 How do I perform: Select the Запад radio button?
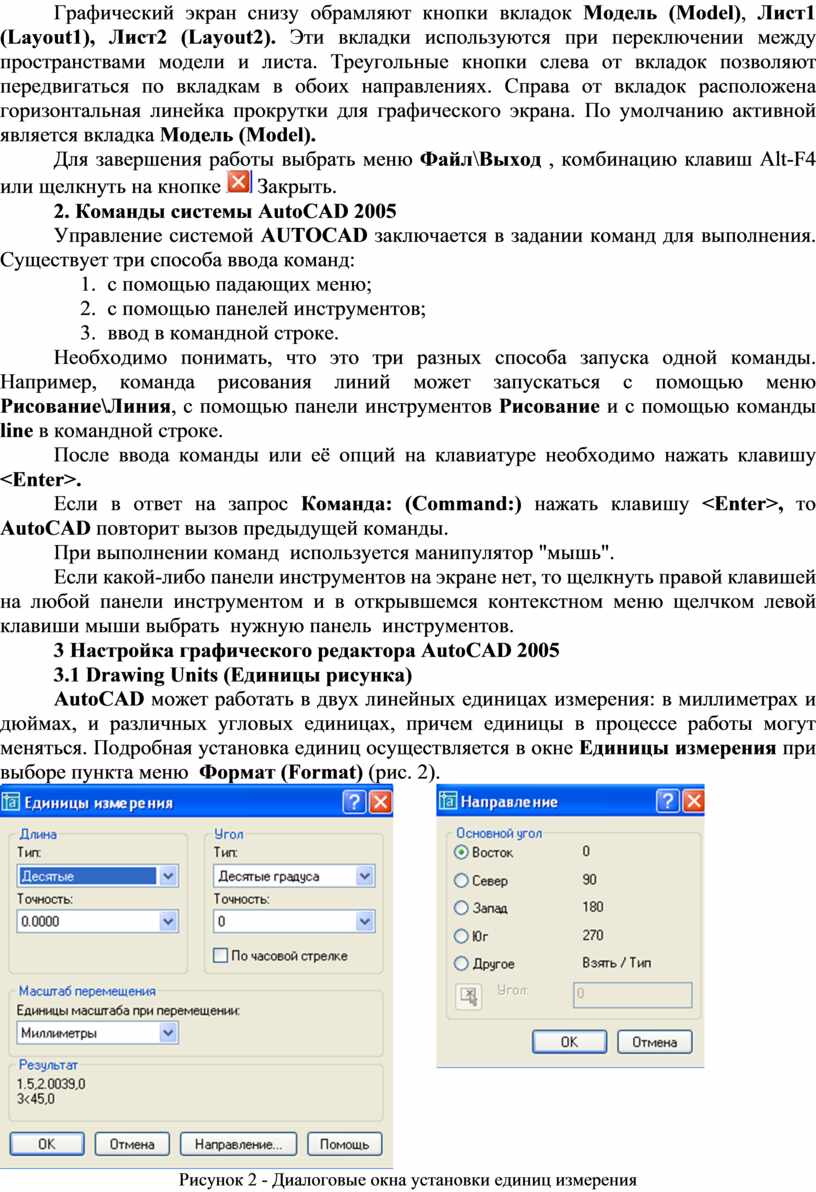[461, 908]
